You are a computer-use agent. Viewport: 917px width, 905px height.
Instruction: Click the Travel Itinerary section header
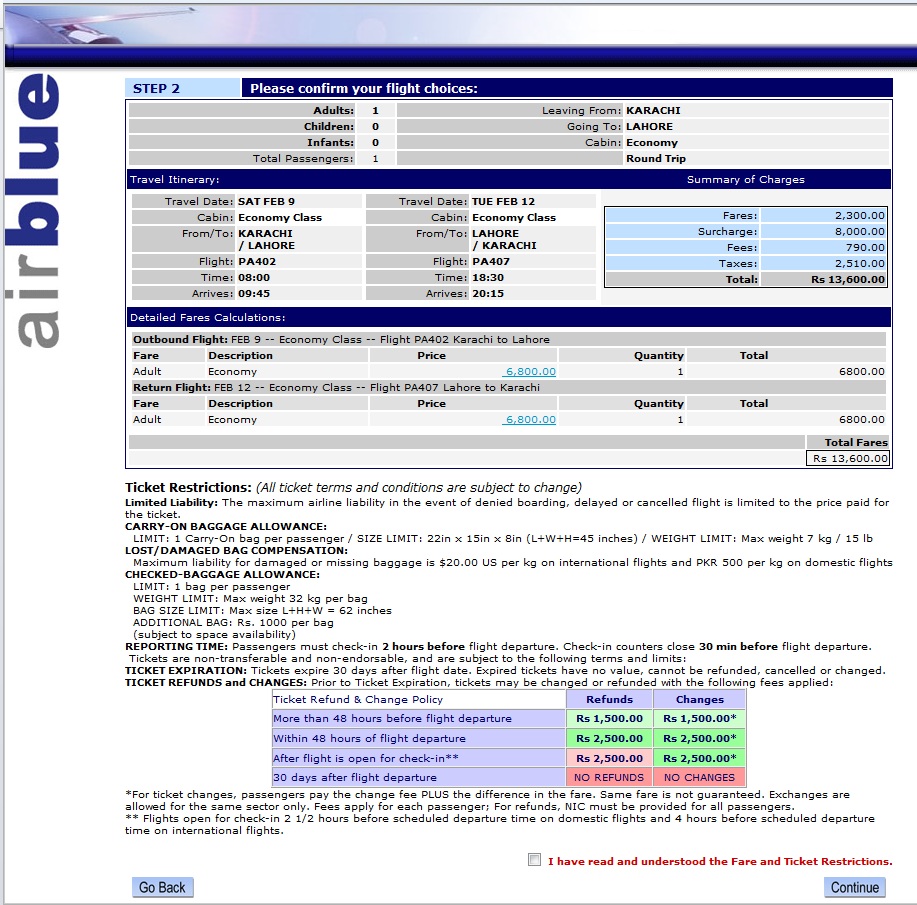(x=175, y=180)
